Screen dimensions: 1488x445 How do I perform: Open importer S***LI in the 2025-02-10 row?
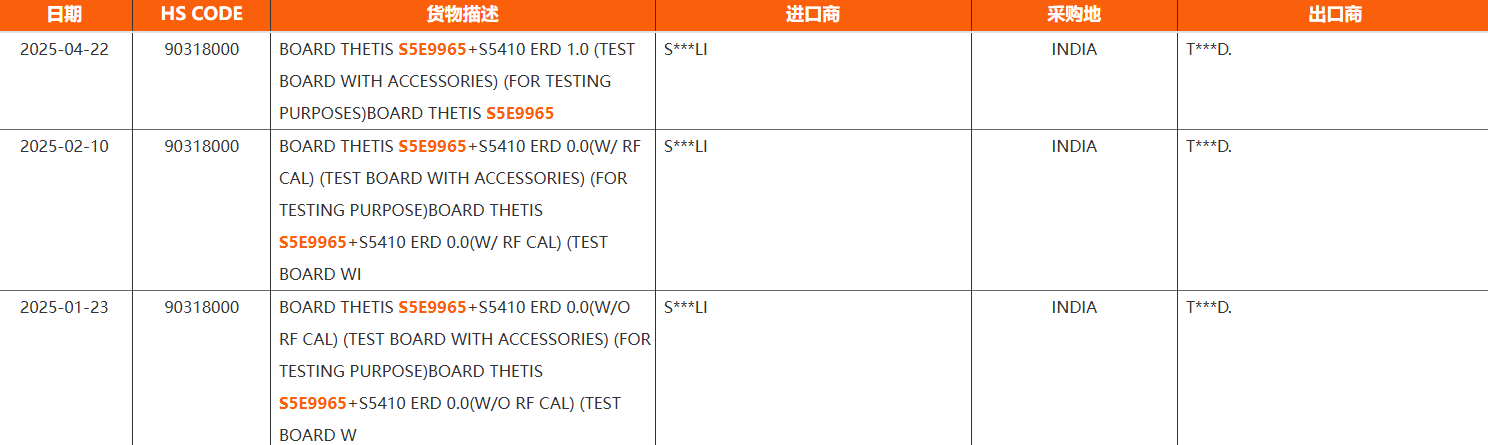click(685, 146)
